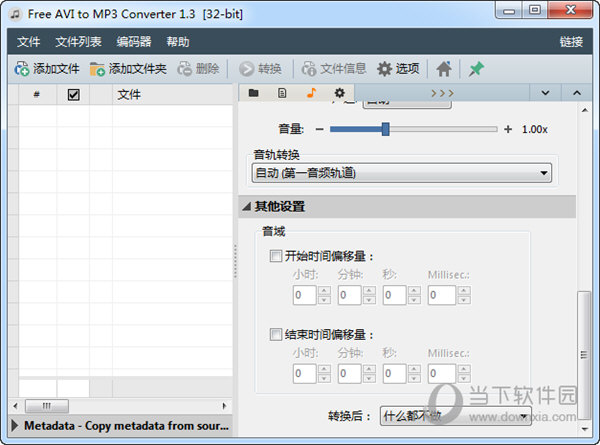Click the # column header
600x445 pixels.
point(37,95)
